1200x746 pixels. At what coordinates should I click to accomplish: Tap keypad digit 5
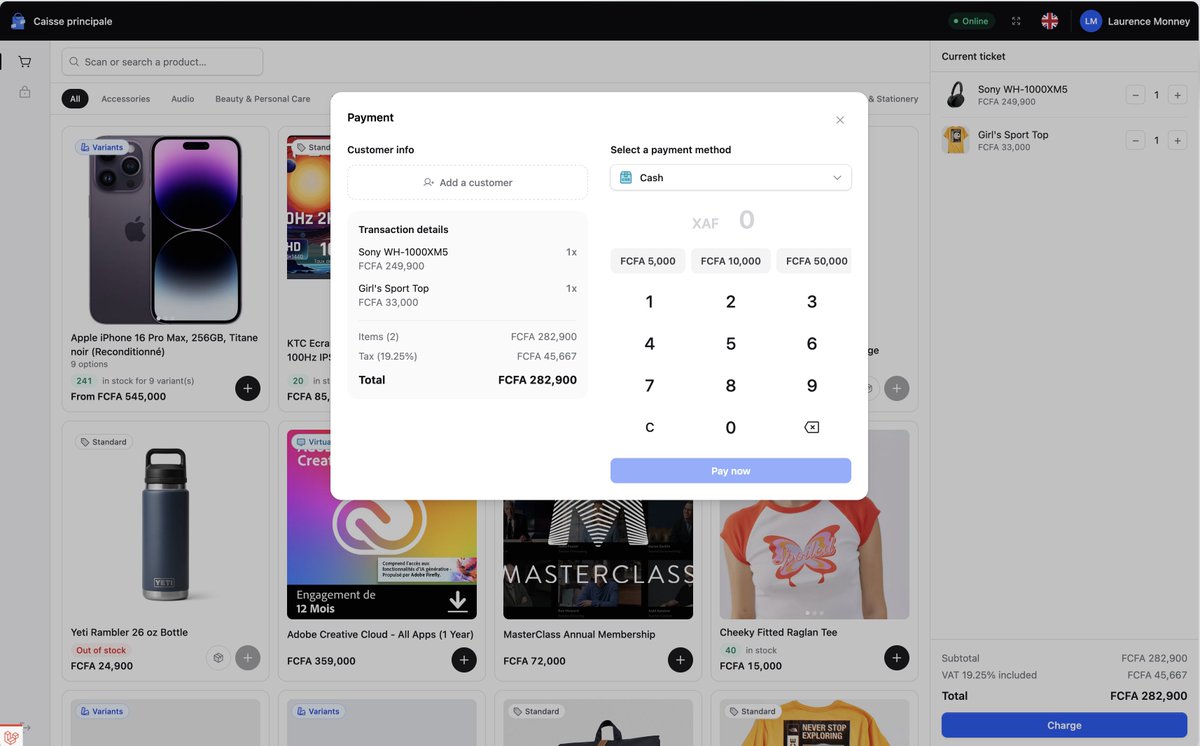(x=731, y=344)
